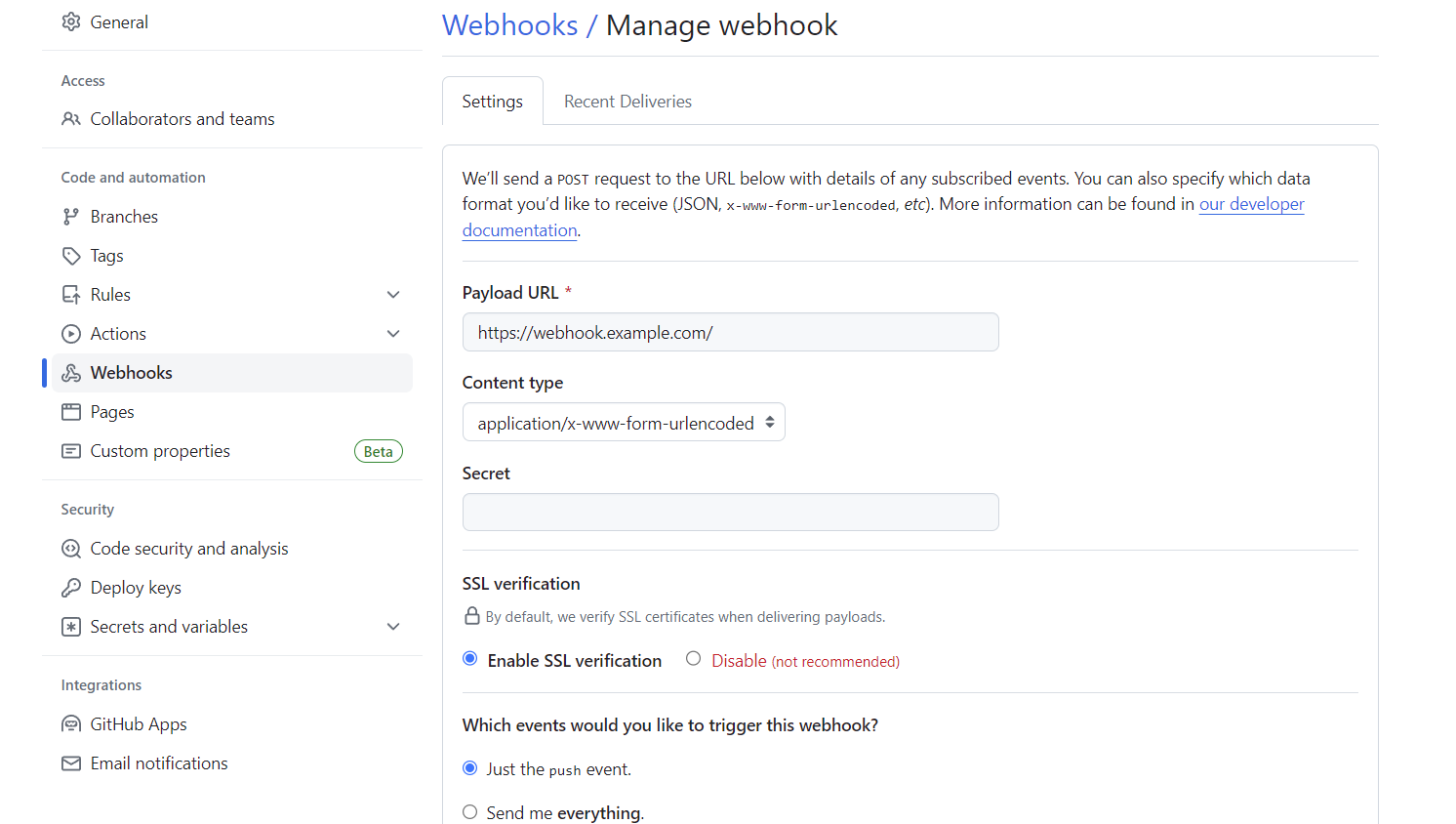Expand the Actions section chevron
The height and width of the screenshot is (824, 1456).
(393, 334)
